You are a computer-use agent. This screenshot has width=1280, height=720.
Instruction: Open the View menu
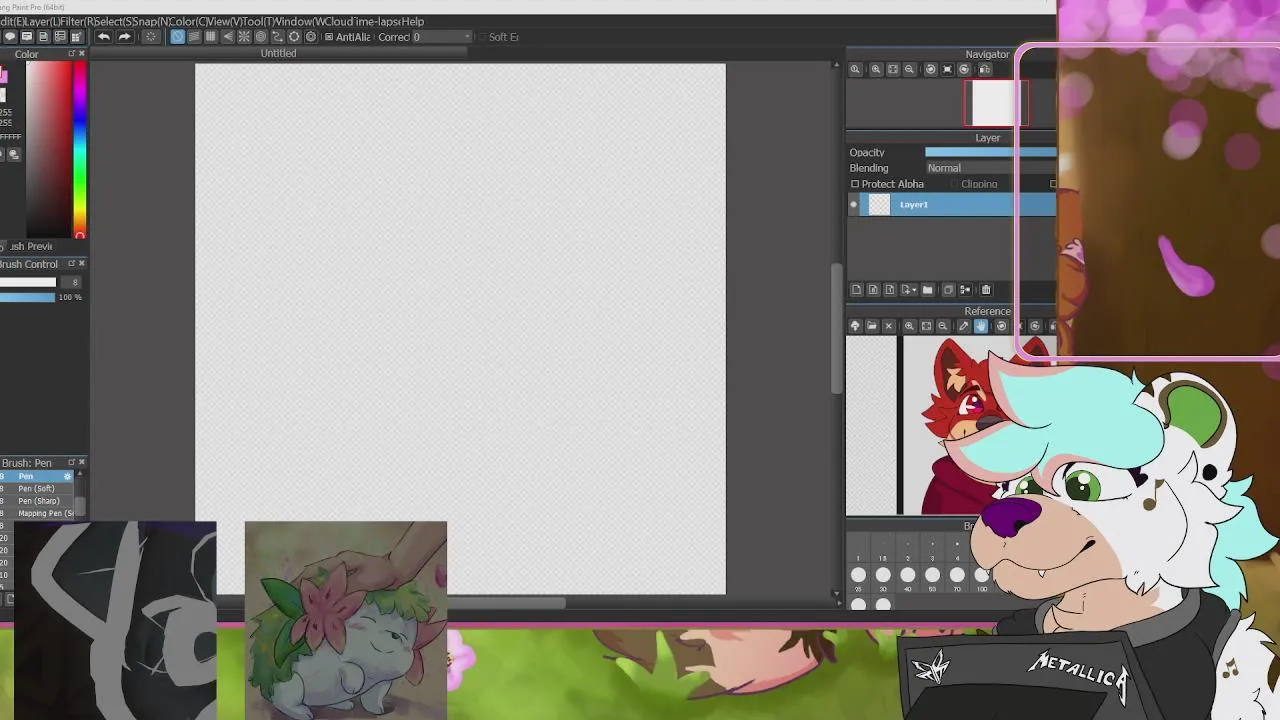click(x=226, y=21)
